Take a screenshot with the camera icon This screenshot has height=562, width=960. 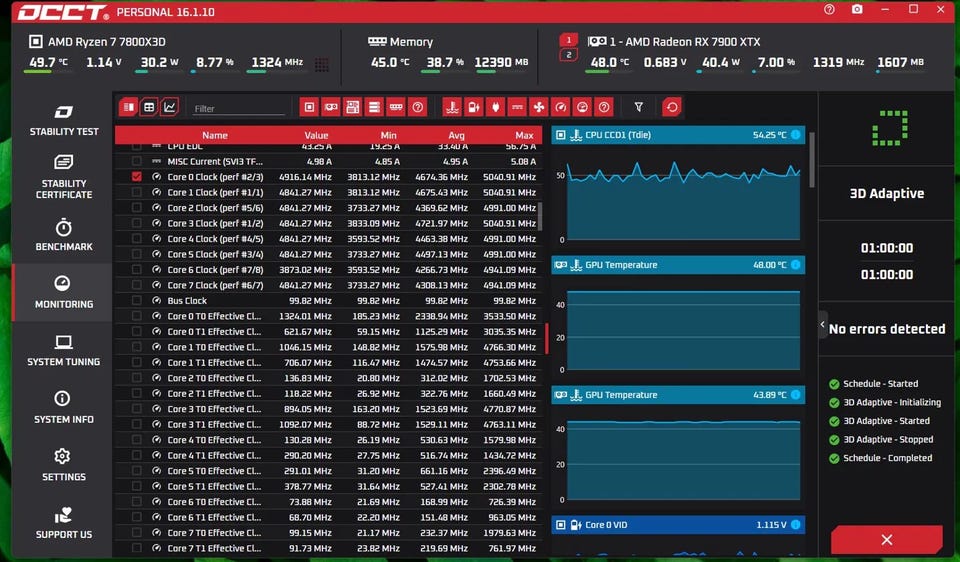857,9
